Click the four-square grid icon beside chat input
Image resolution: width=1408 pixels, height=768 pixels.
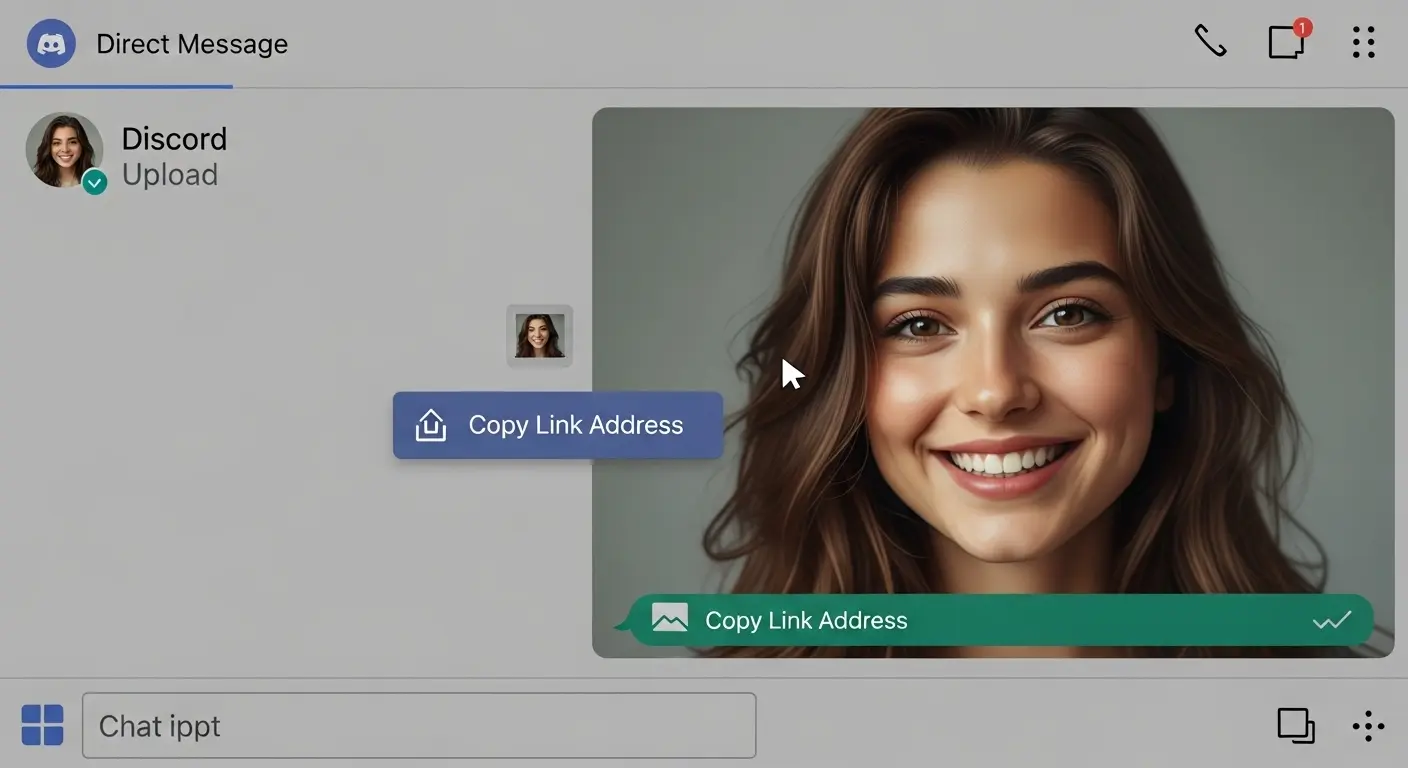[42, 725]
